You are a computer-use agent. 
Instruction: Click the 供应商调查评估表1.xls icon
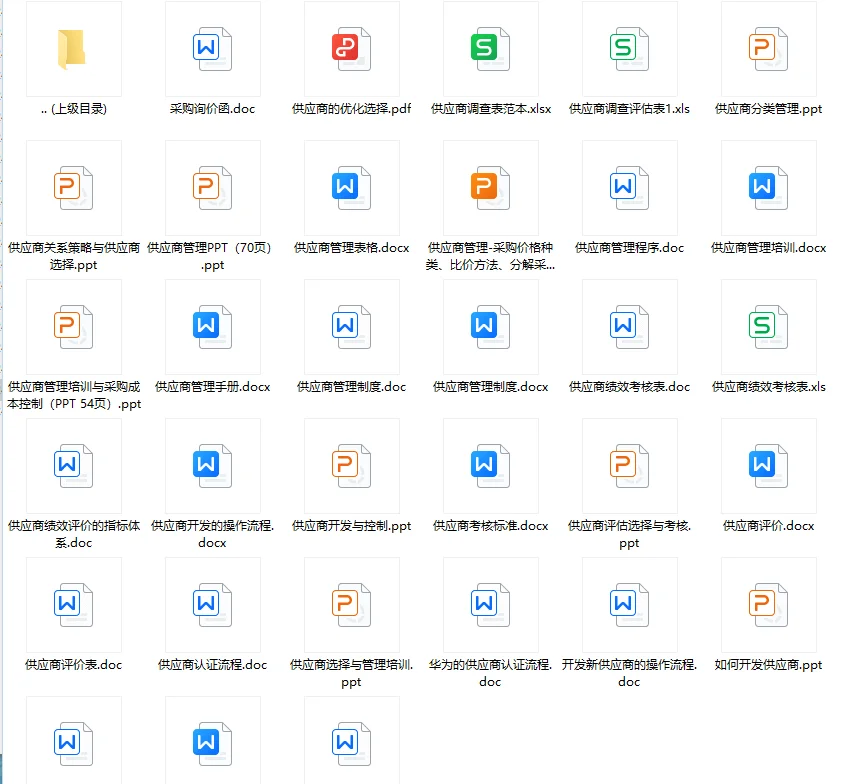pos(629,49)
